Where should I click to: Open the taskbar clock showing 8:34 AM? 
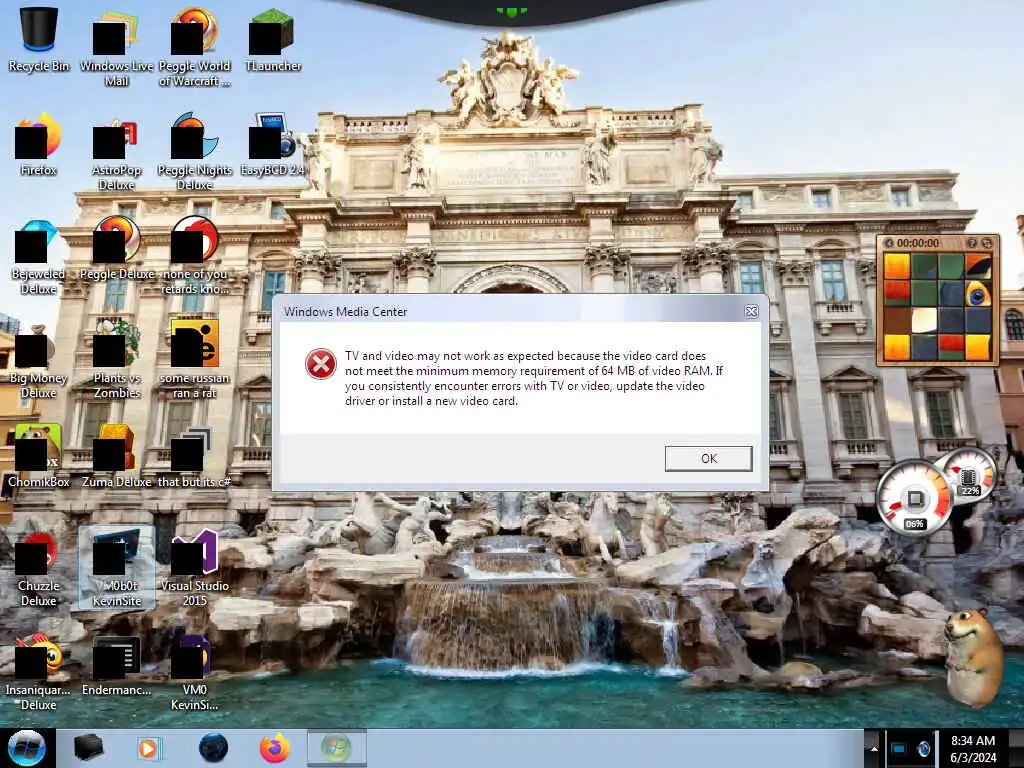pyautogui.click(x=973, y=749)
